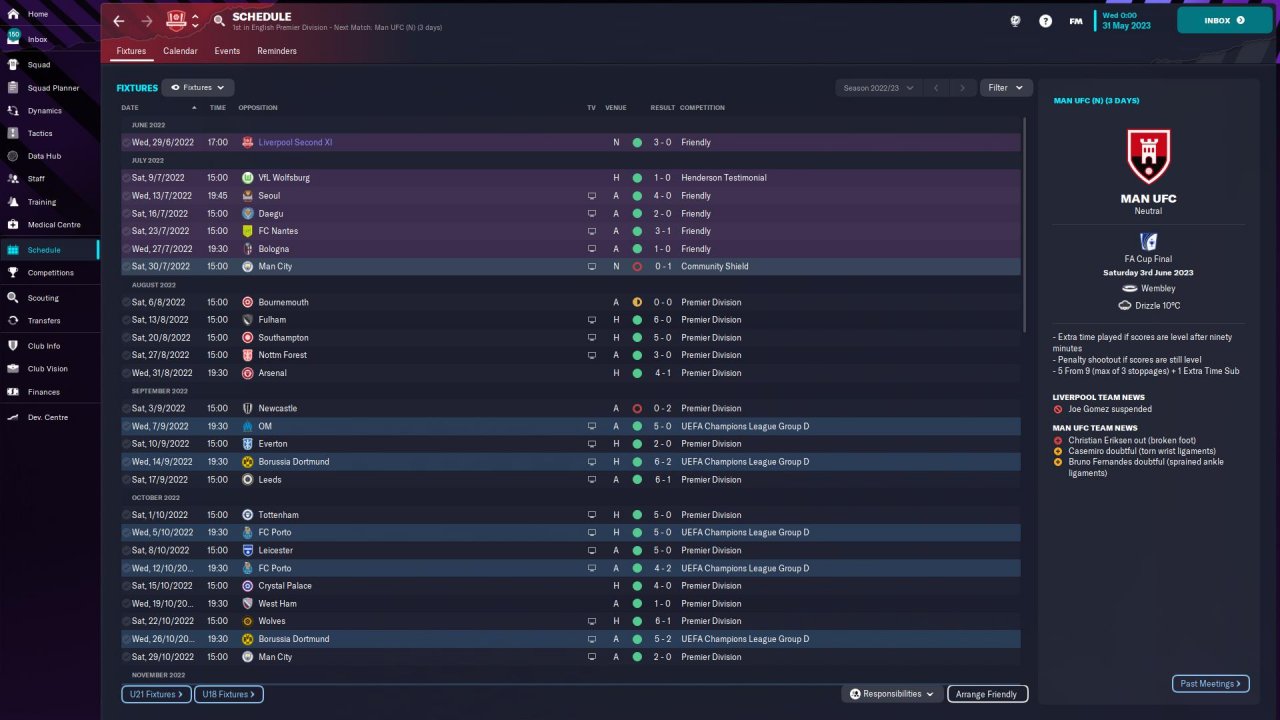Screen dimensions: 1280x720
Task: Open U18 Fixtures
Action: [x=229, y=694]
